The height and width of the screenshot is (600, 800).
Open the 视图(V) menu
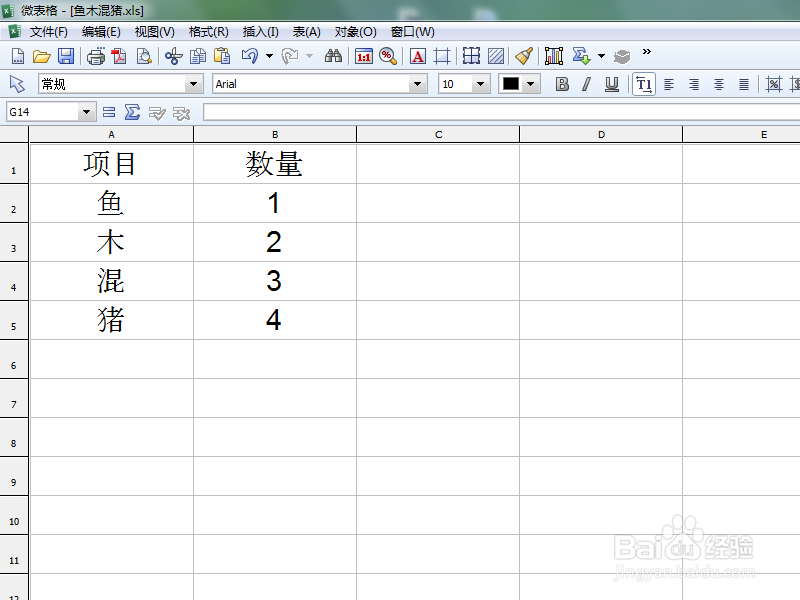(155, 32)
